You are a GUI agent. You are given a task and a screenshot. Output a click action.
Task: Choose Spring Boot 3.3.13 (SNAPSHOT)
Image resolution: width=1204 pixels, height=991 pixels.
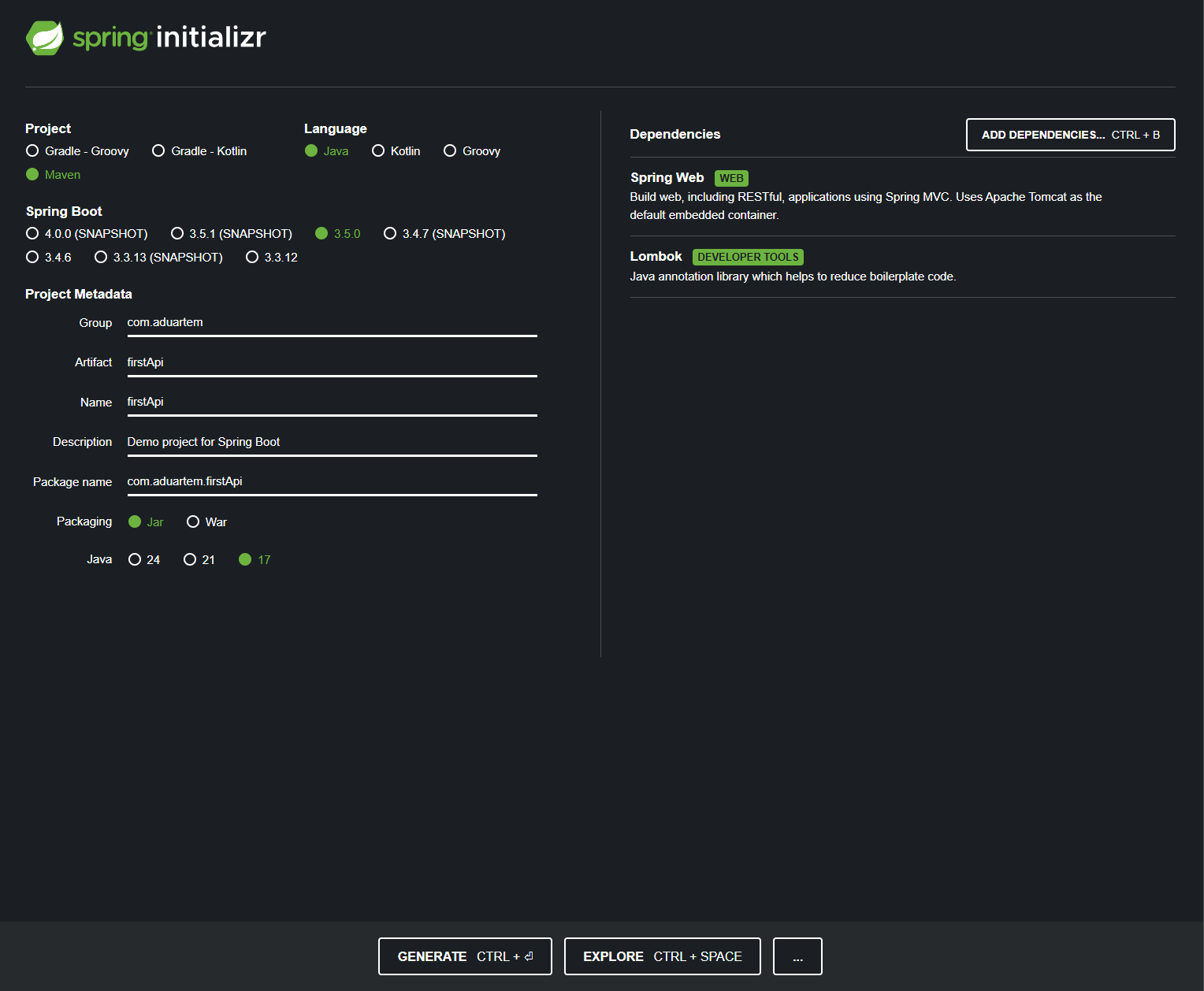click(158, 258)
